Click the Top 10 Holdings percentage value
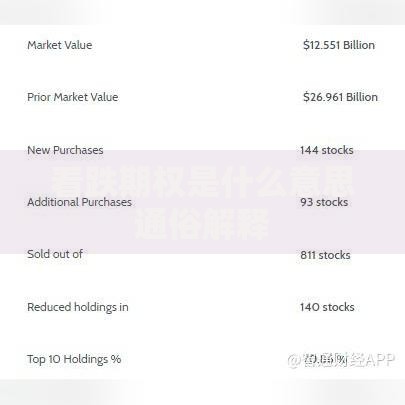 click(324, 359)
